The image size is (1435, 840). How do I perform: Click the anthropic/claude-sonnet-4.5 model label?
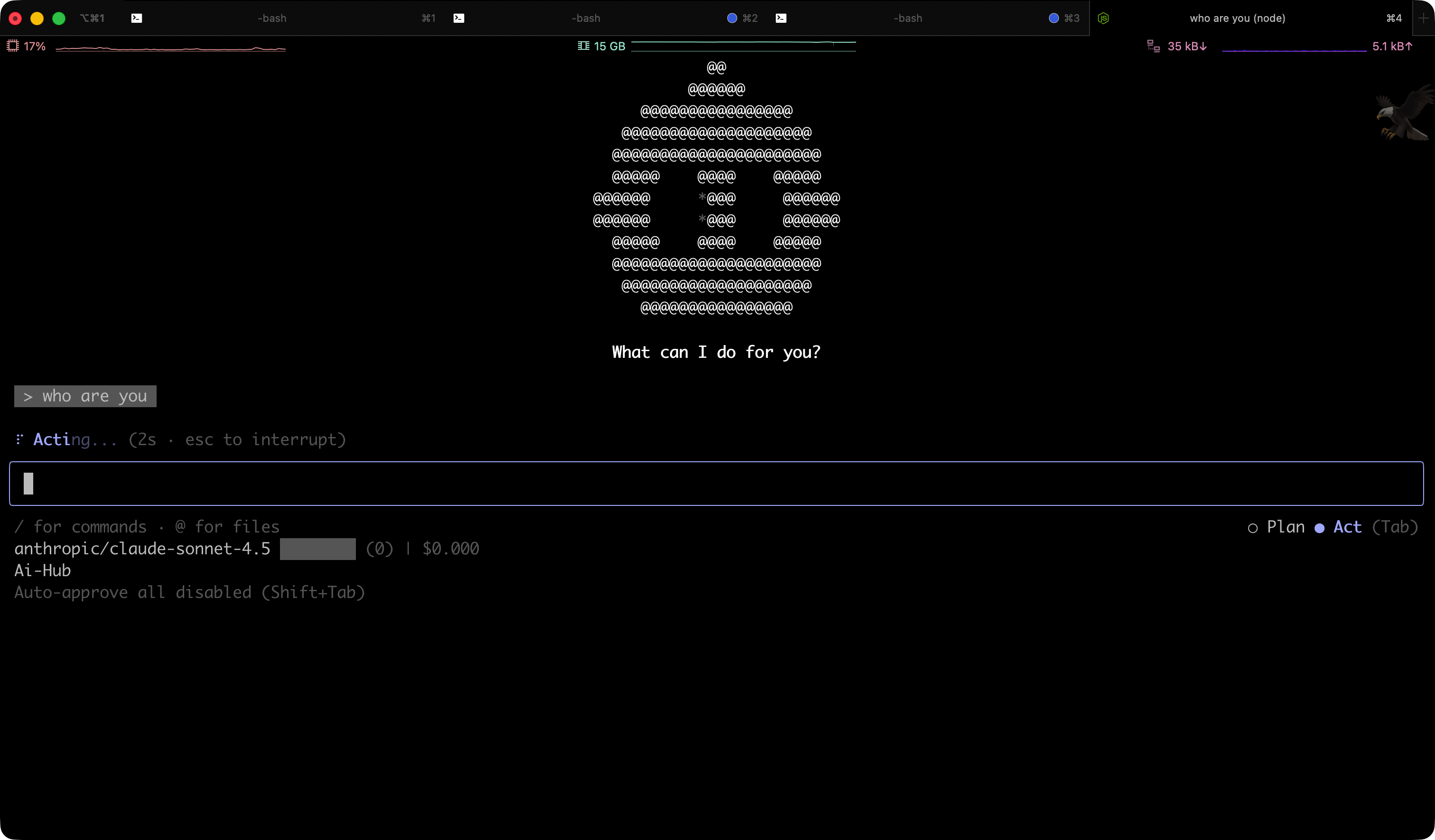(x=142, y=549)
